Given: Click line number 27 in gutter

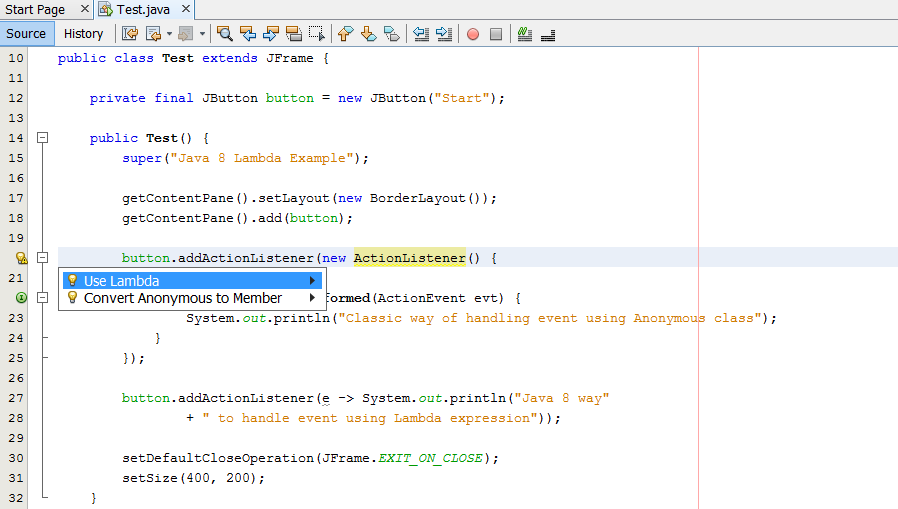Looking at the screenshot, I should [16, 398].
